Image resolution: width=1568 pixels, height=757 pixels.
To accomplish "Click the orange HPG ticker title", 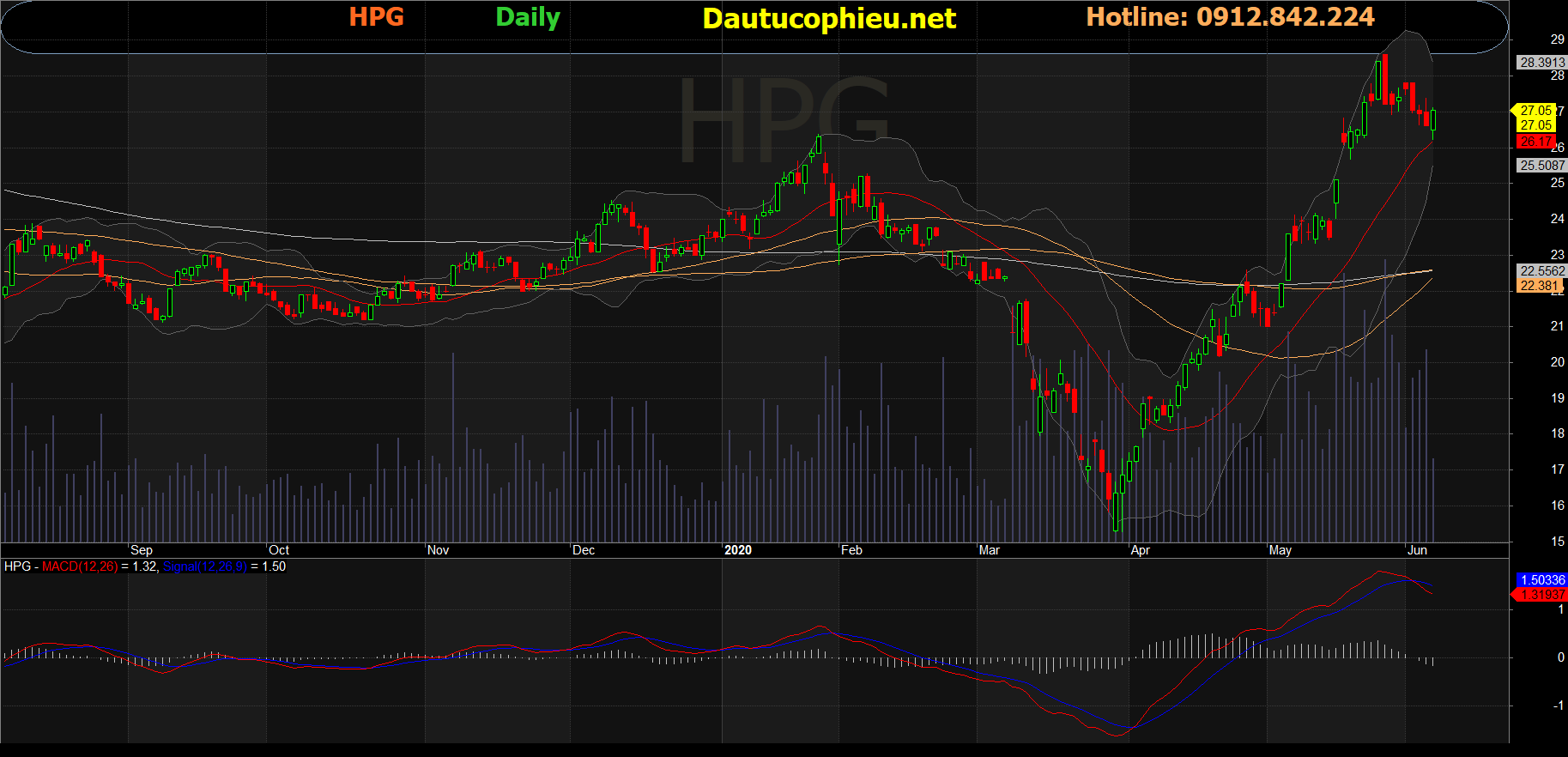I will click(376, 17).
